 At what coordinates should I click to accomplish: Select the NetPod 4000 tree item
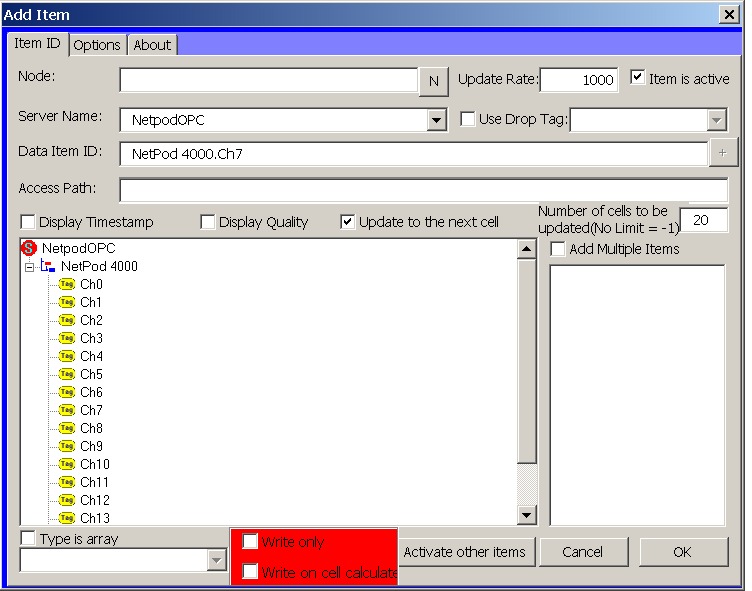(x=99, y=266)
